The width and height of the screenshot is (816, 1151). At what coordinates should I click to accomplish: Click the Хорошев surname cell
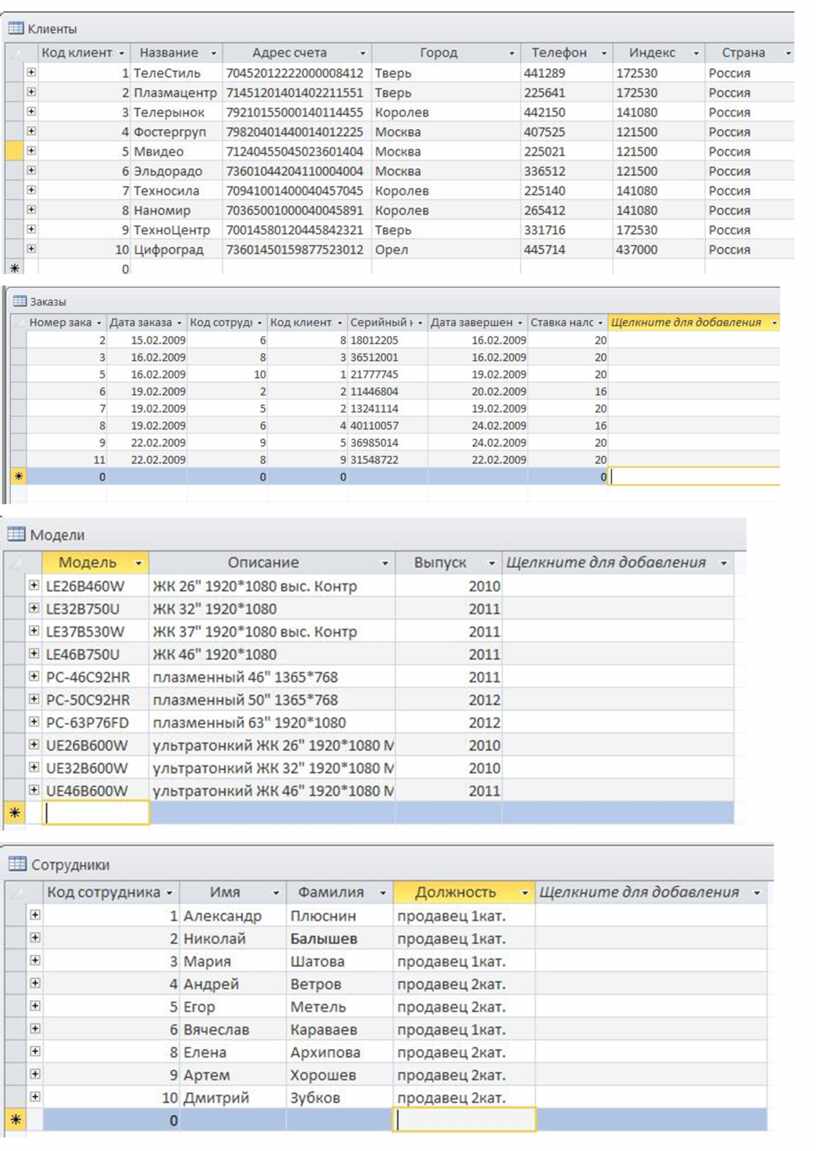coord(340,1075)
